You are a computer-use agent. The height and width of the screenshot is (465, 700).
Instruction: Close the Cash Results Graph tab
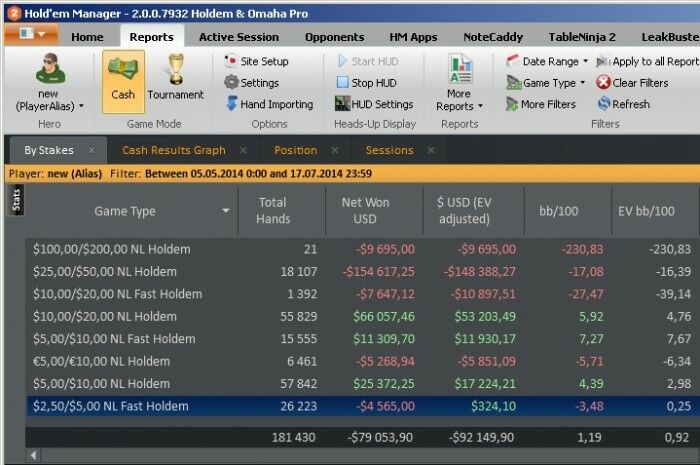243,150
